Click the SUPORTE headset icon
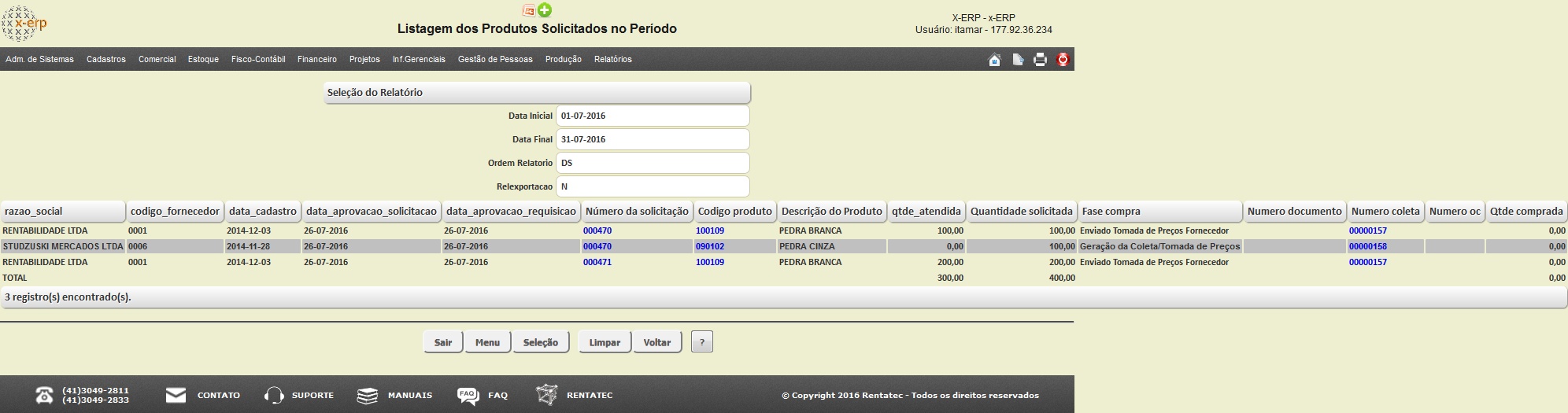 tap(274, 395)
